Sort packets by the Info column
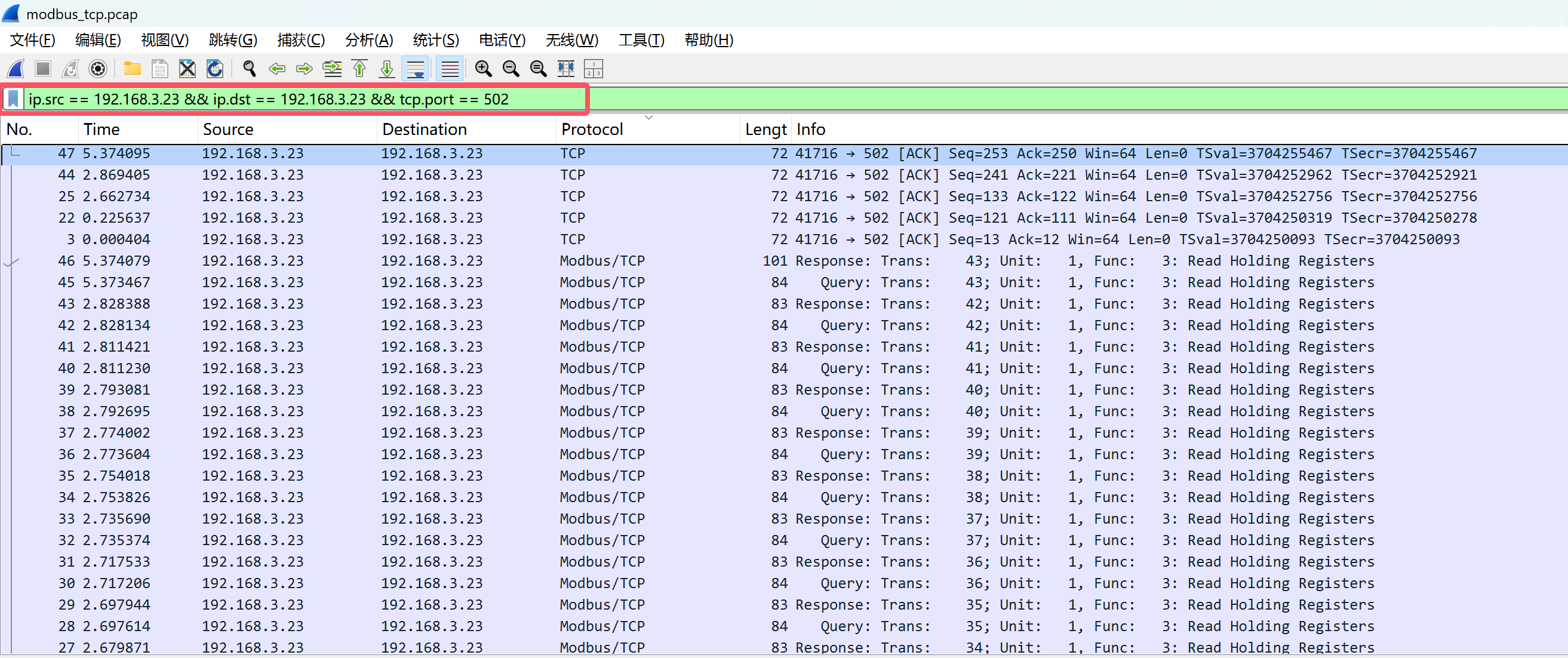The height and width of the screenshot is (658, 1568). (1180, 130)
